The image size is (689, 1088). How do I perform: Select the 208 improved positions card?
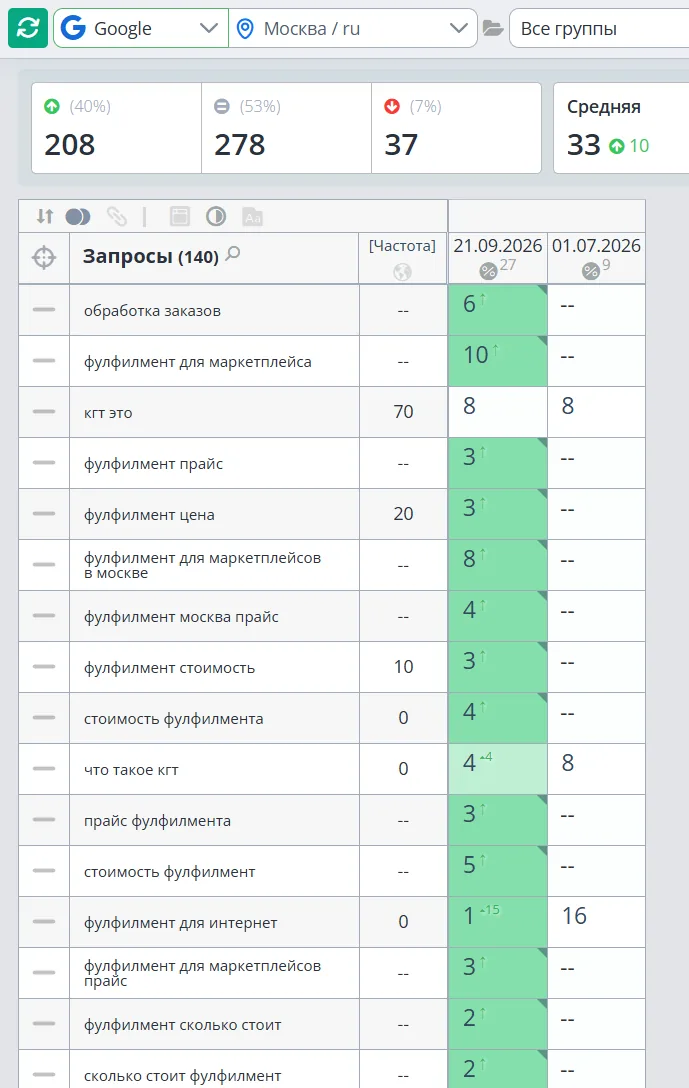(x=117, y=128)
